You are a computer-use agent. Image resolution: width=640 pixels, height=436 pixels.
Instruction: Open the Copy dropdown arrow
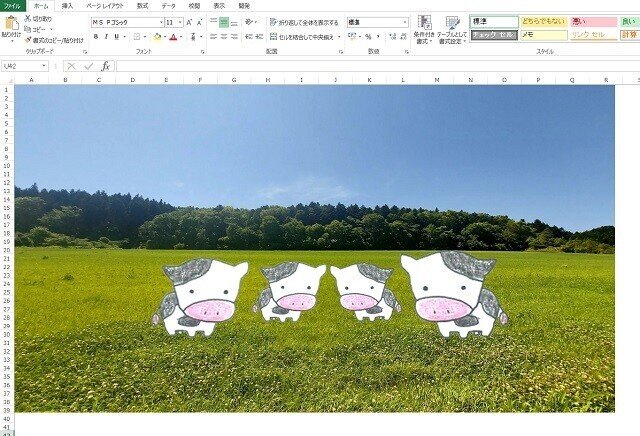point(51,29)
